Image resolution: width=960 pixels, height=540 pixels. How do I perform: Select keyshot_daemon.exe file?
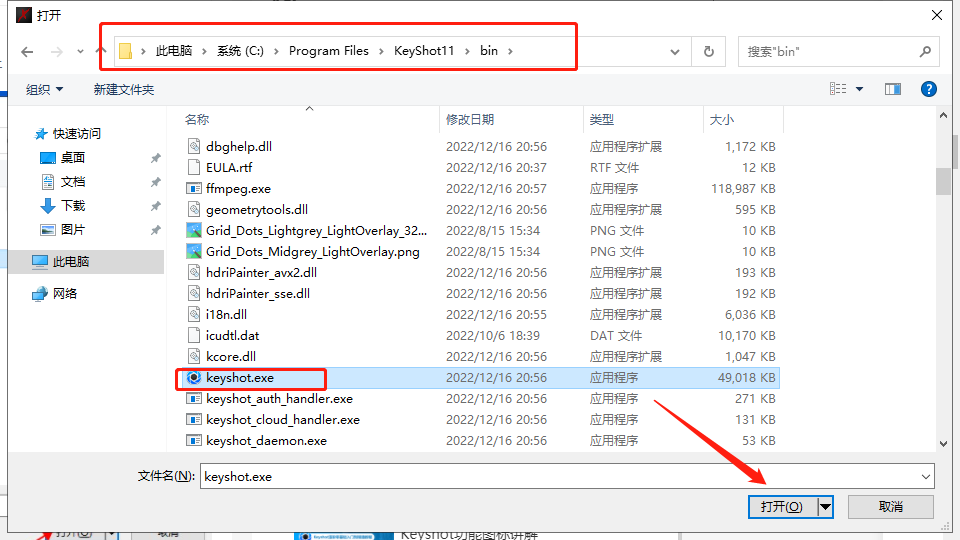coord(266,441)
